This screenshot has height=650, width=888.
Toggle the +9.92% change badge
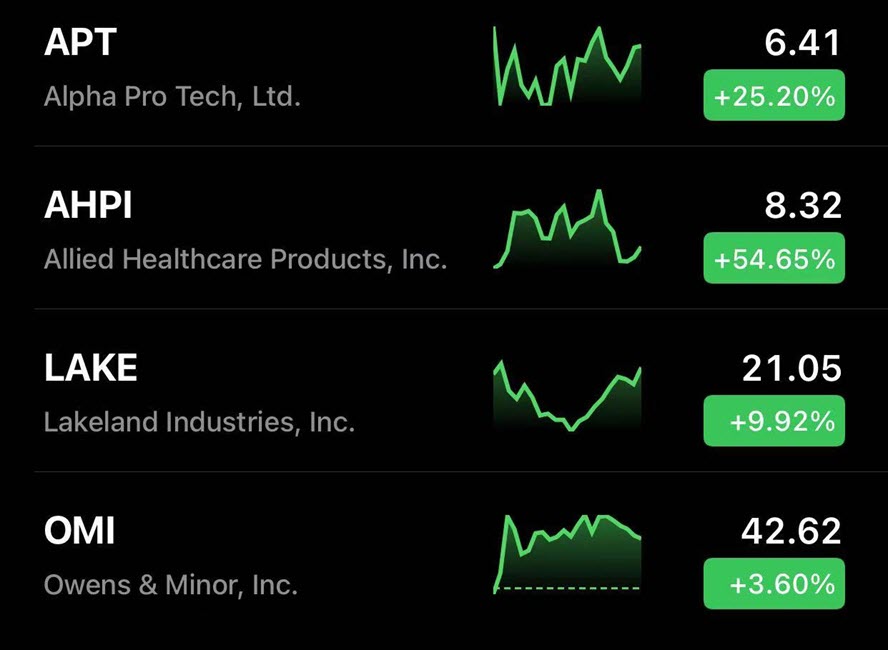[774, 421]
